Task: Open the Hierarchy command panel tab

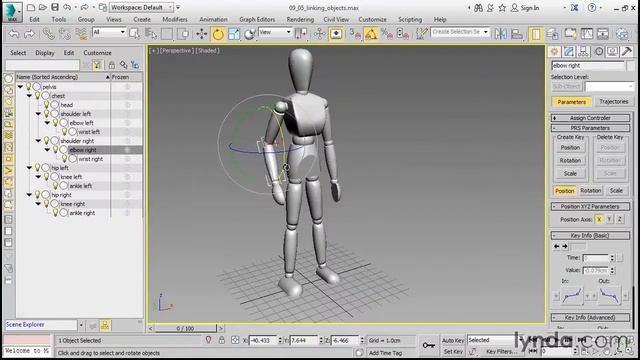Action: coord(583,51)
